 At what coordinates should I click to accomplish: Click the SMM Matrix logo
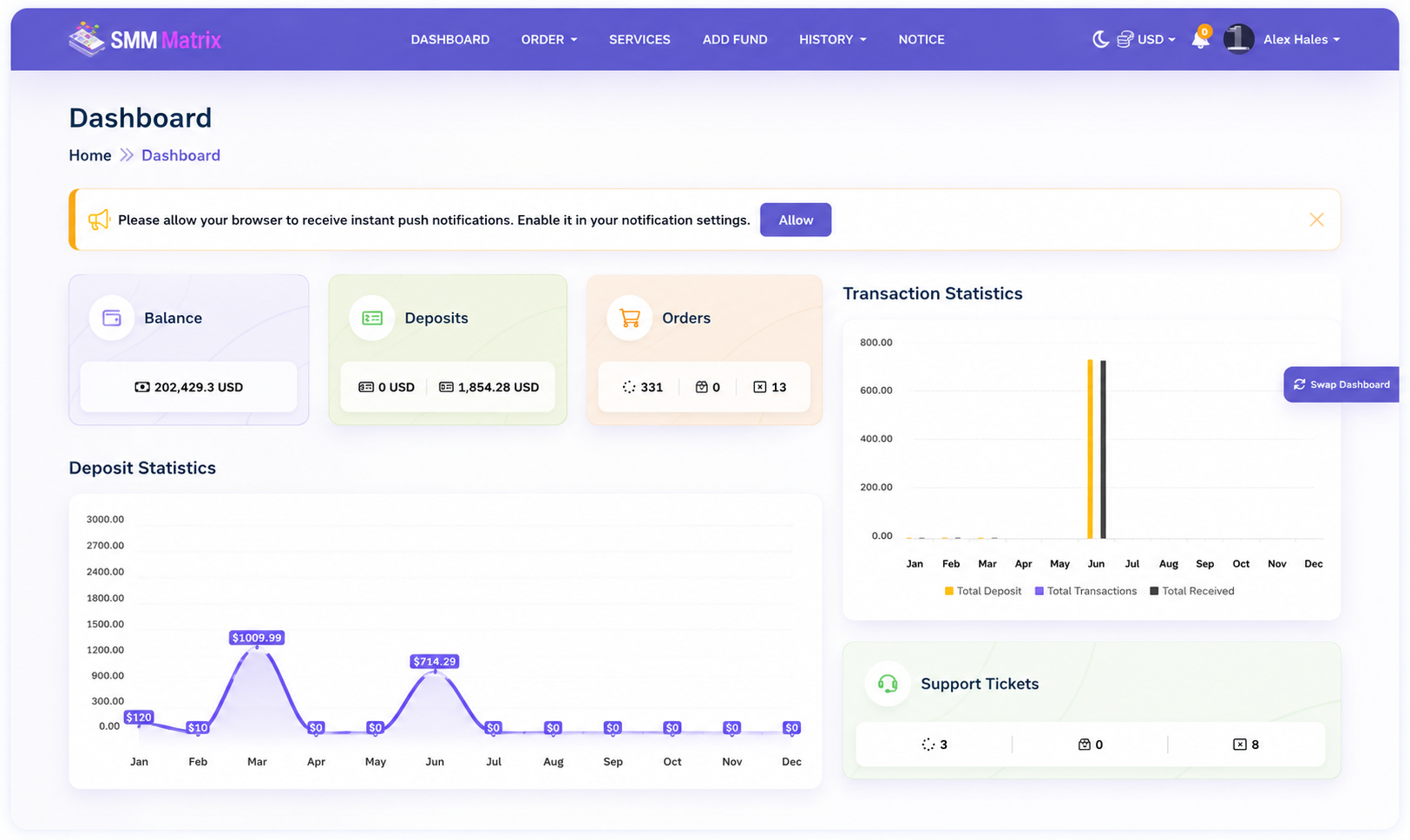[145, 39]
